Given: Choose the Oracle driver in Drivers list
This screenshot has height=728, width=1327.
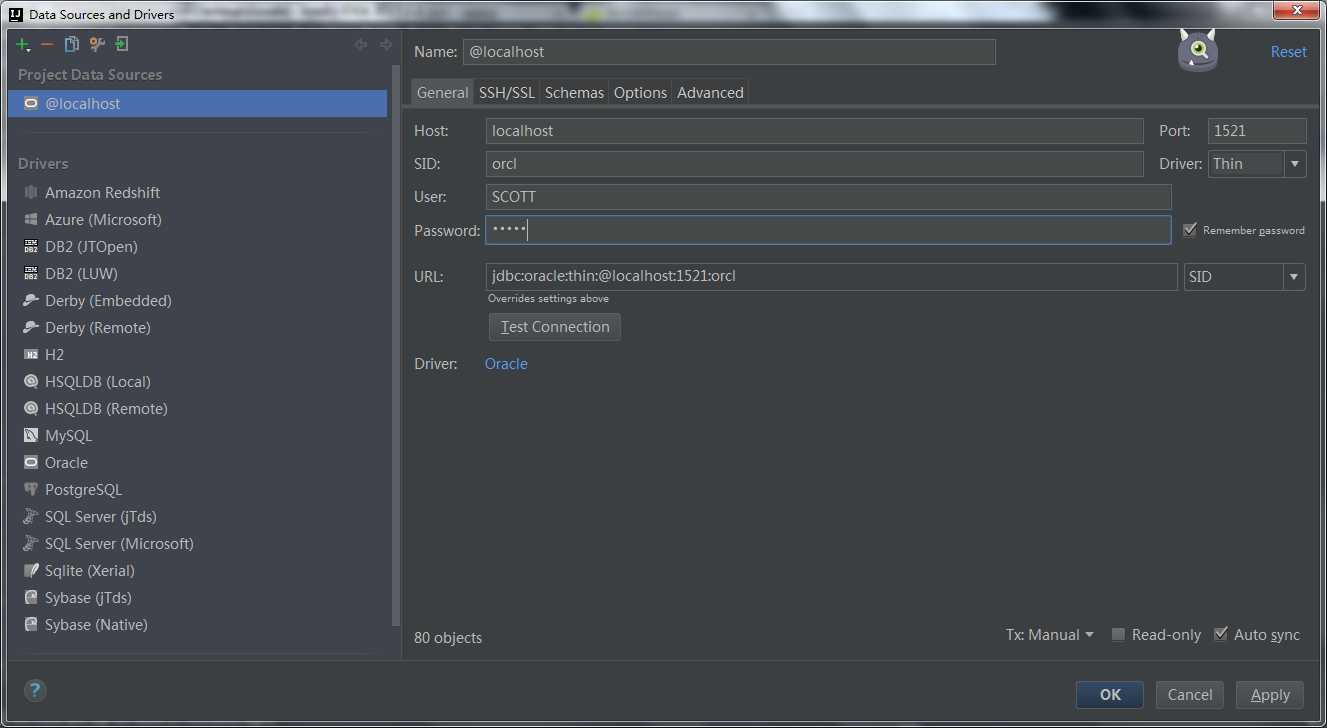Looking at the screenshot, I should (66, 462).
